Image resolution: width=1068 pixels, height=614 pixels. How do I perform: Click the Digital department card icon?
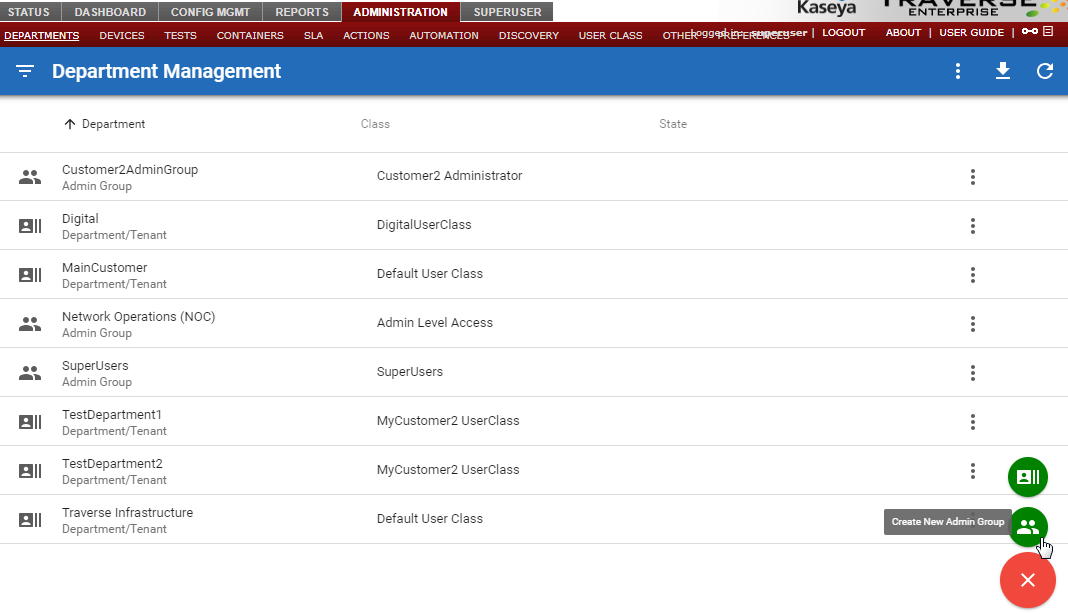pos(29,226)
